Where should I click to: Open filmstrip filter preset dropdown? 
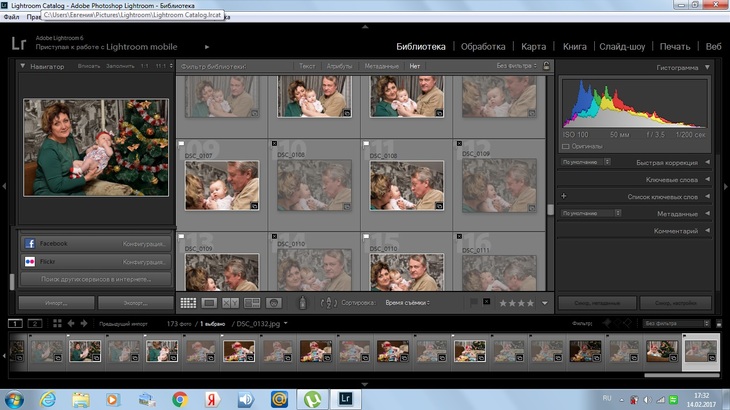click(x=677, y=323)
